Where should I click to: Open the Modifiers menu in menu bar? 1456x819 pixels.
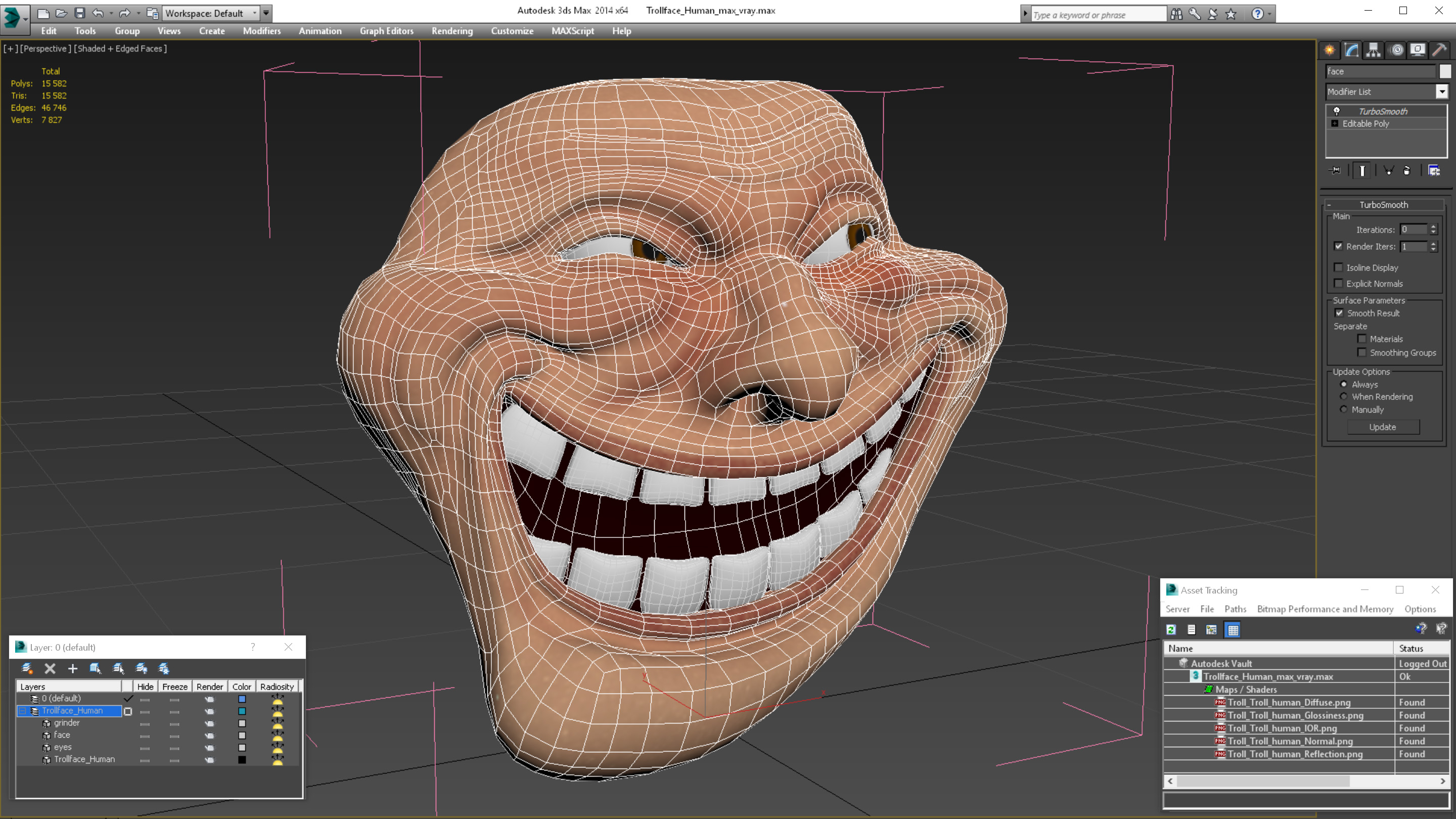(x=261, y=31)
